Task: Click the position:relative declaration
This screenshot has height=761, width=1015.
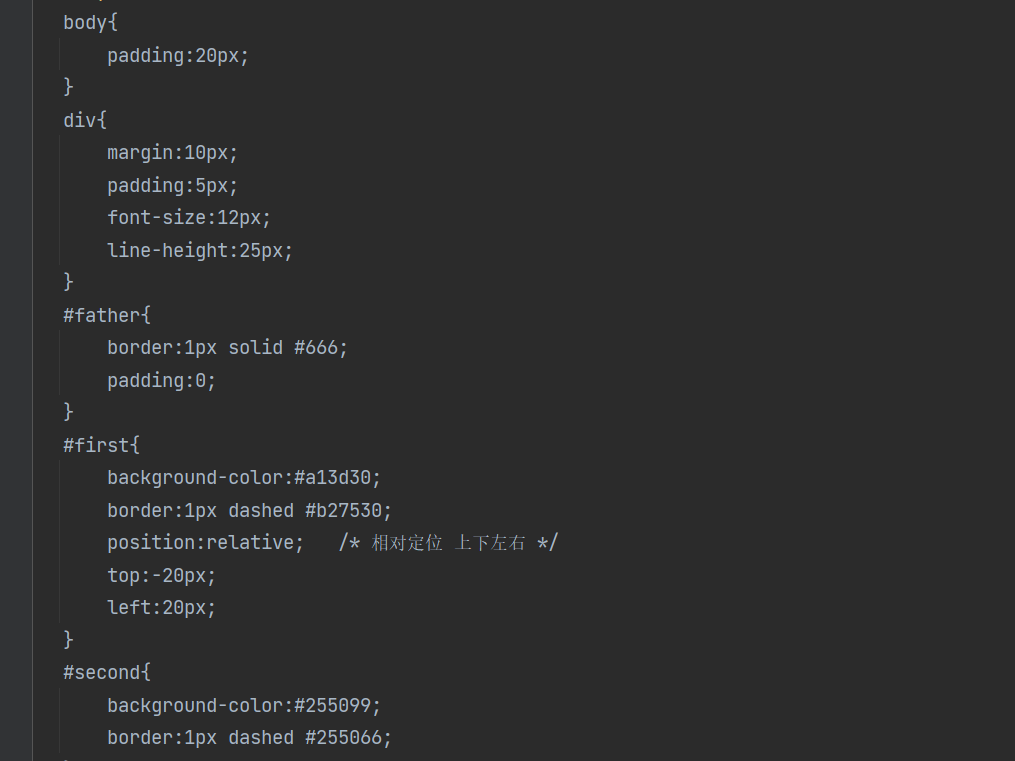Action: tap(205, 543)
